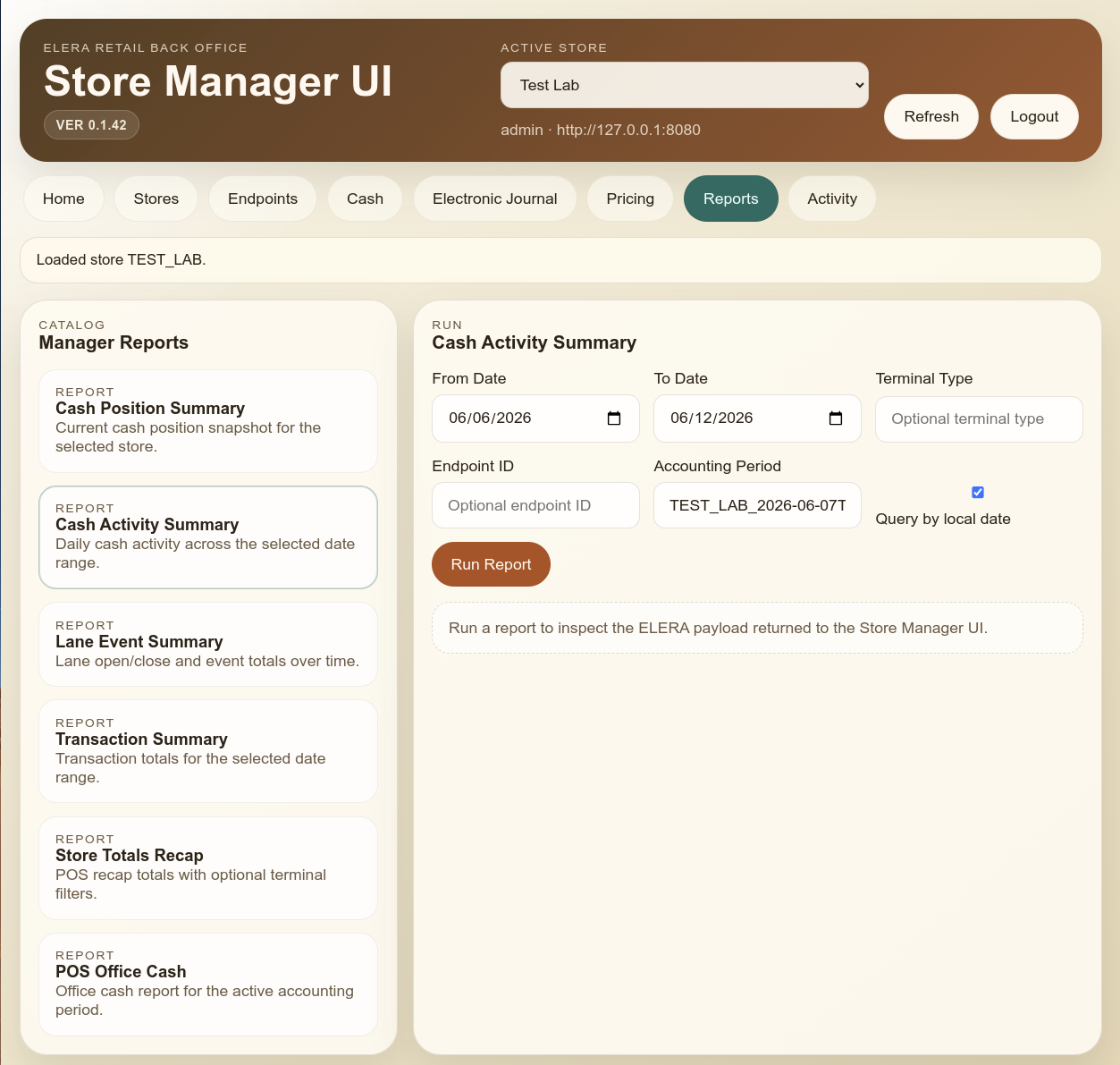Select the Reports tab

(731, 199)
